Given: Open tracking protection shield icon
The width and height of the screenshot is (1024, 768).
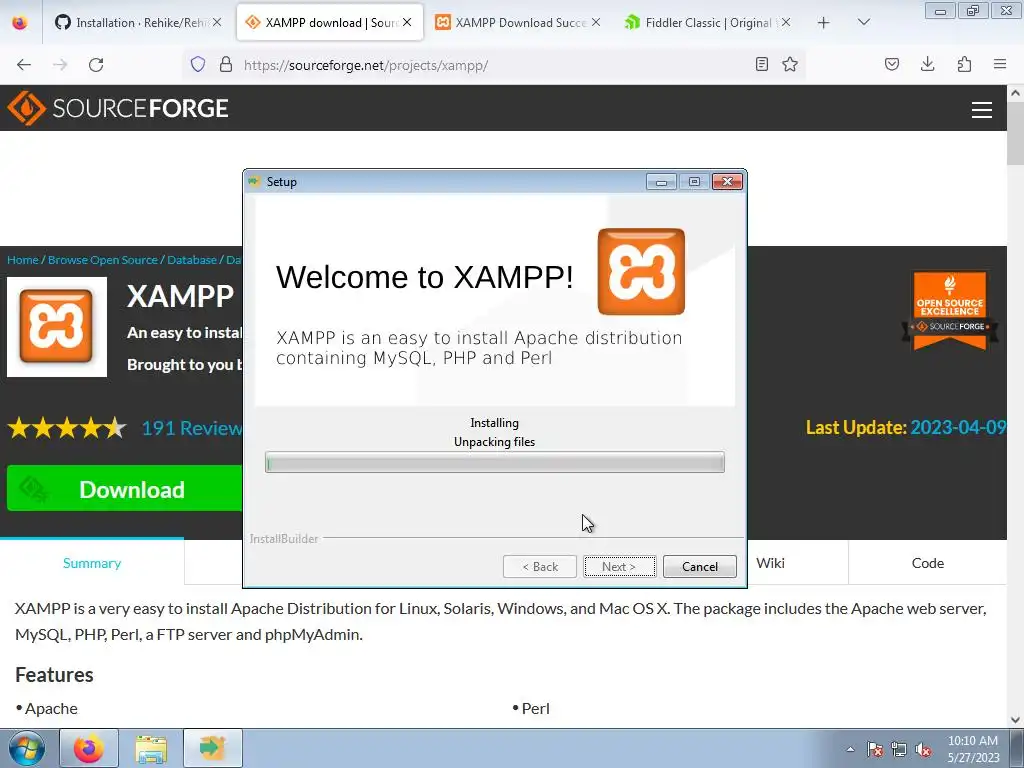Looking at the screenshot, I should [x=198, y=64].
